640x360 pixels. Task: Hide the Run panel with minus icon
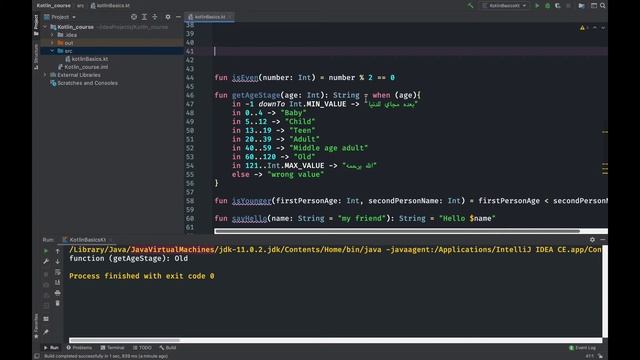[x=602, y=240]
